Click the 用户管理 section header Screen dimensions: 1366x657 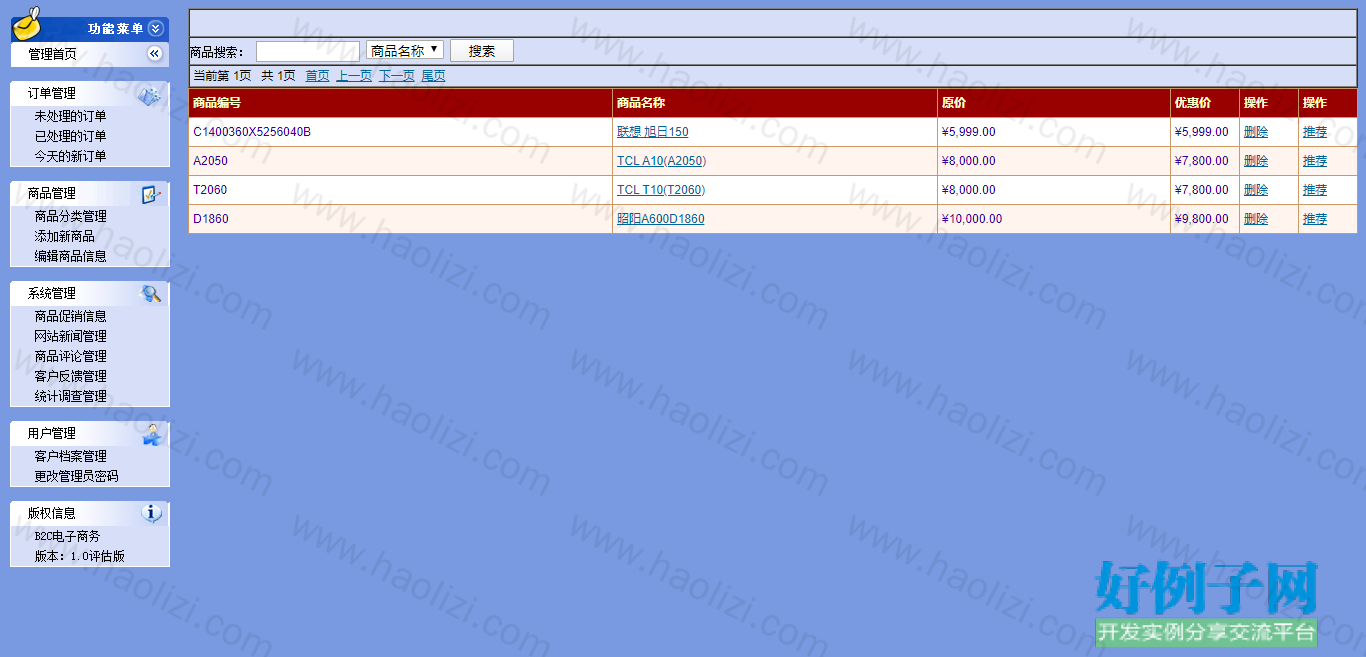coord(90,434)
